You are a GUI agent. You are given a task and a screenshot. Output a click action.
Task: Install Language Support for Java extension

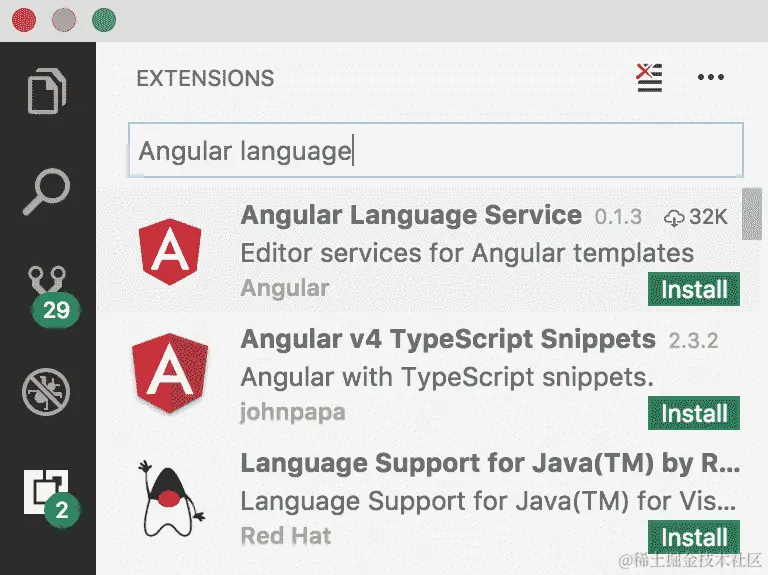(x=694, y=537)
